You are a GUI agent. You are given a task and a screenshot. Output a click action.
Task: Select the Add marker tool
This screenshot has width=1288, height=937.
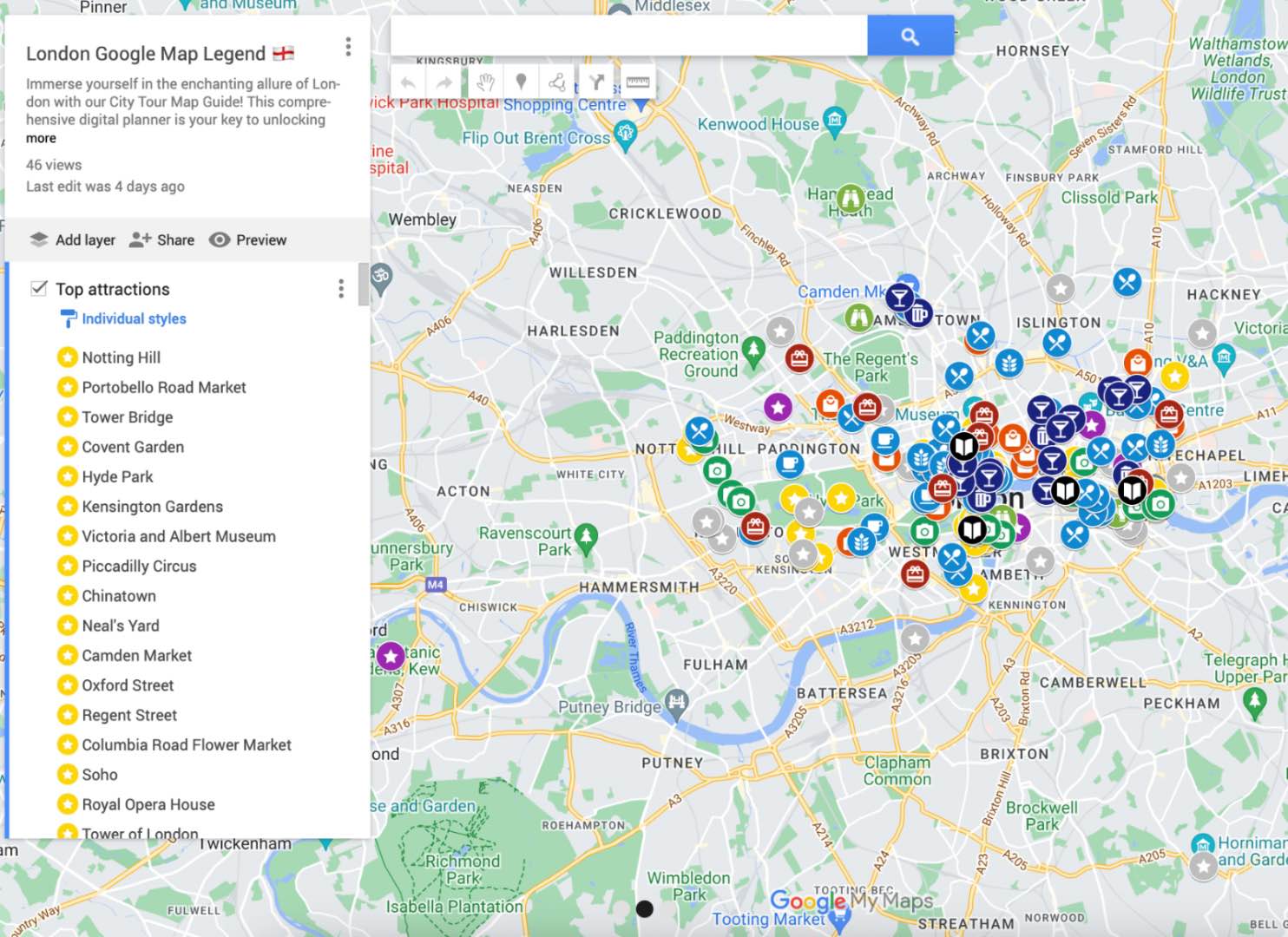(521, 82)
